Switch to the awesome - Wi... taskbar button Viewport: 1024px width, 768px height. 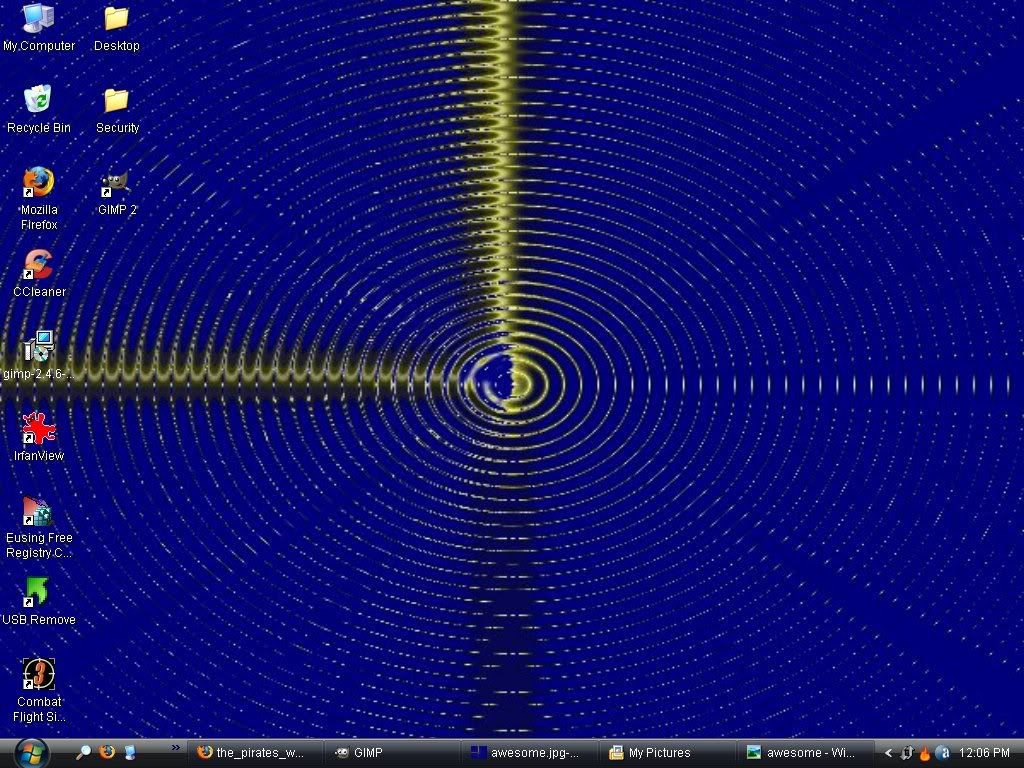point(805,753)
